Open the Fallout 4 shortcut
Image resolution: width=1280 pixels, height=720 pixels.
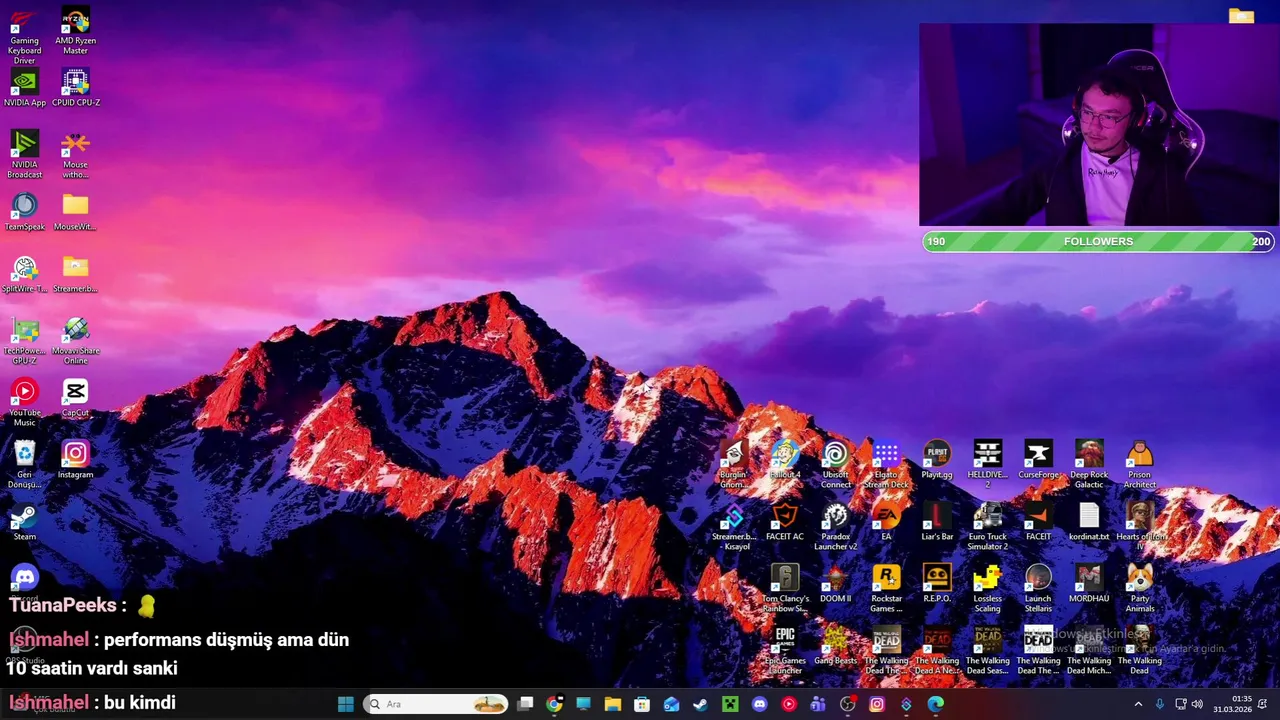pos(785,460)
